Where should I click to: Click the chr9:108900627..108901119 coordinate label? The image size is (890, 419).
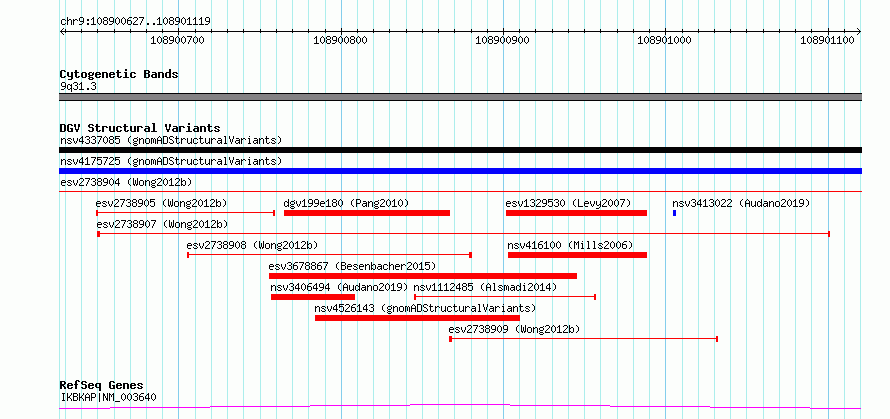135,21
